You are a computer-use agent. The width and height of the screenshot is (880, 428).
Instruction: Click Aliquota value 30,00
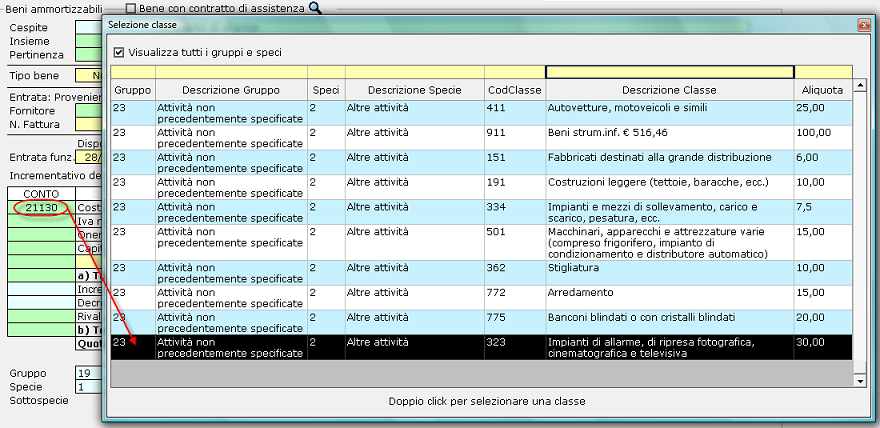(x=823, y=348)
